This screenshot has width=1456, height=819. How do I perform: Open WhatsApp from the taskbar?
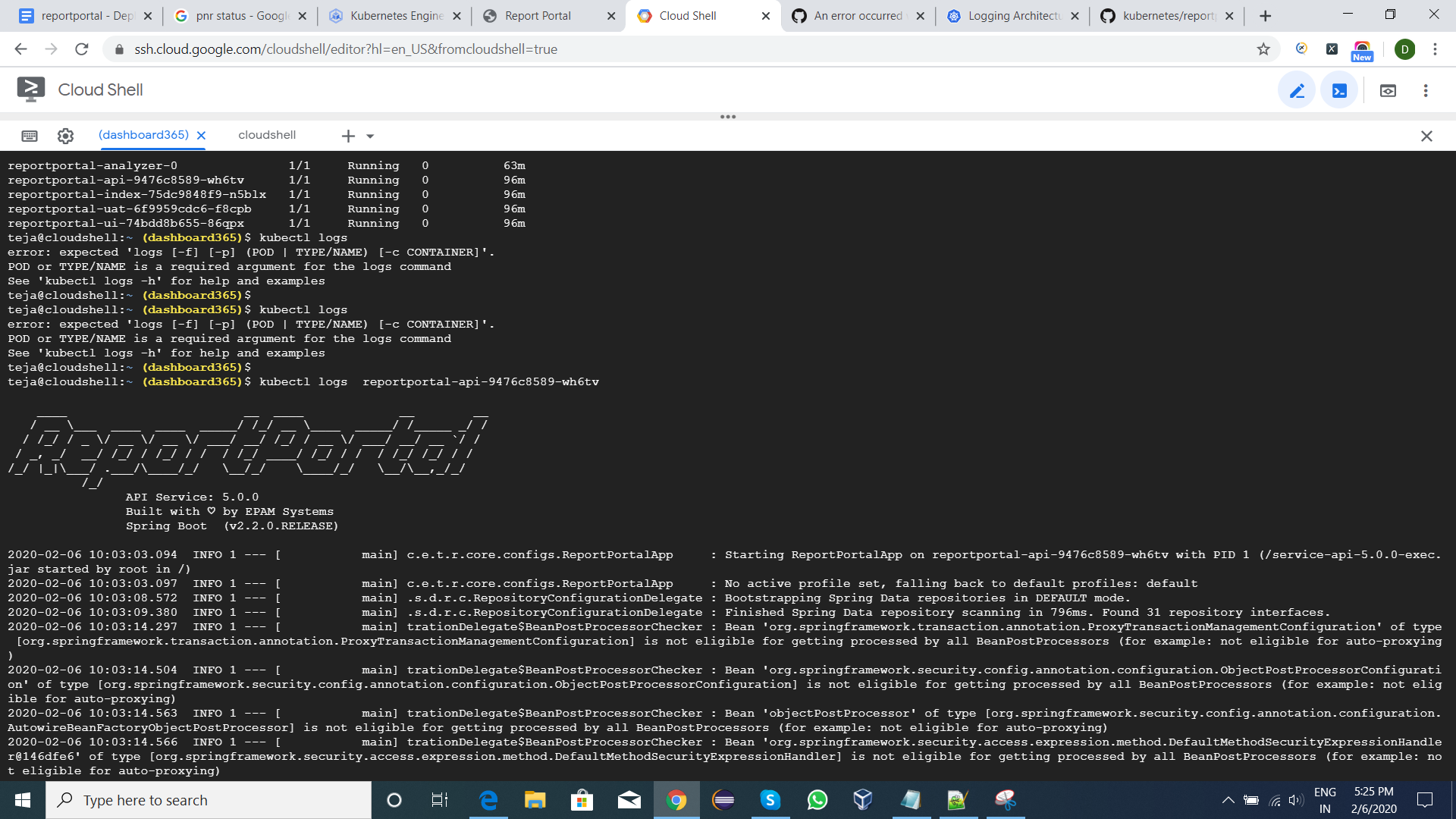click(817, 800)
